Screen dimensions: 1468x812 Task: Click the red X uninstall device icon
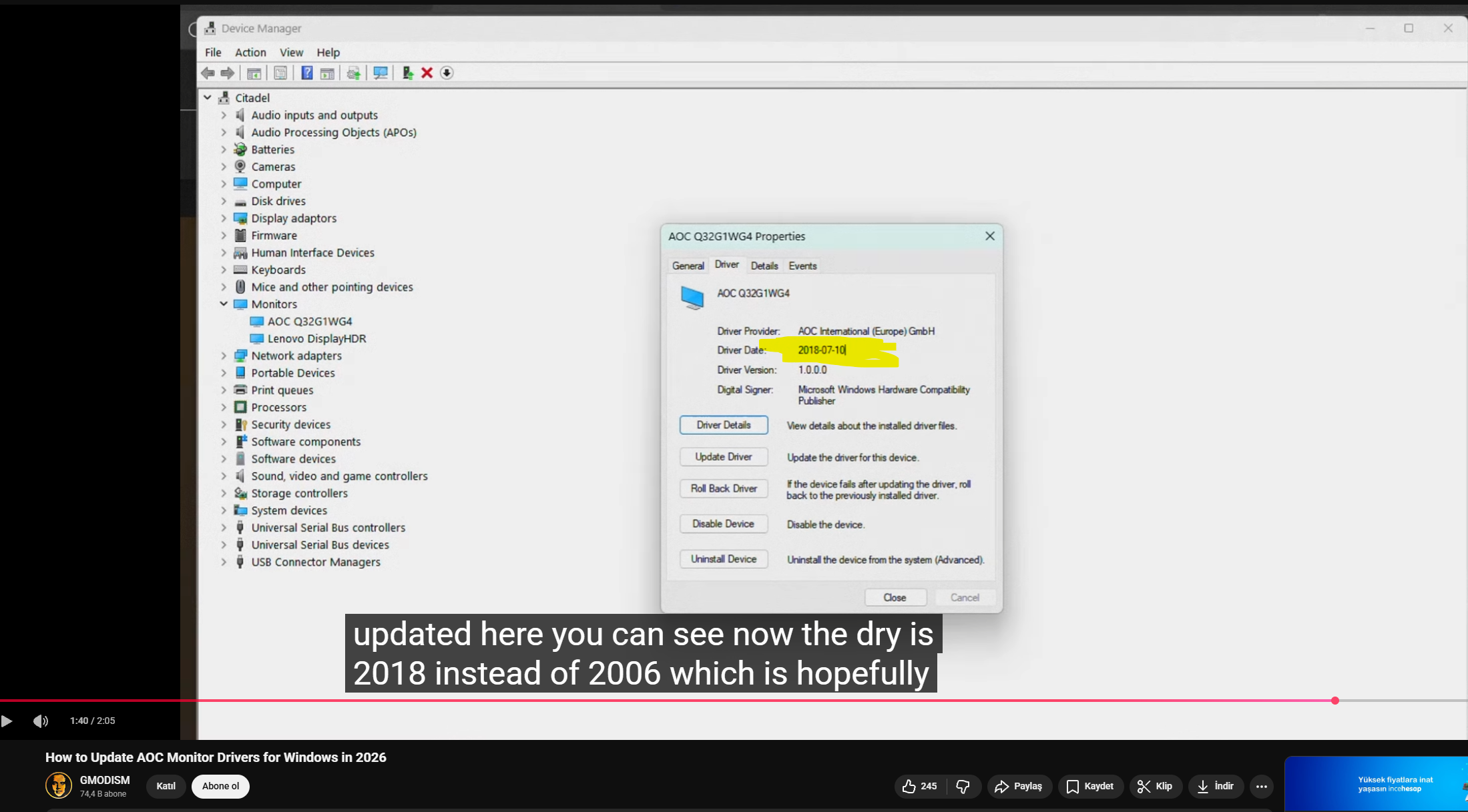click(x=427, y=73)
